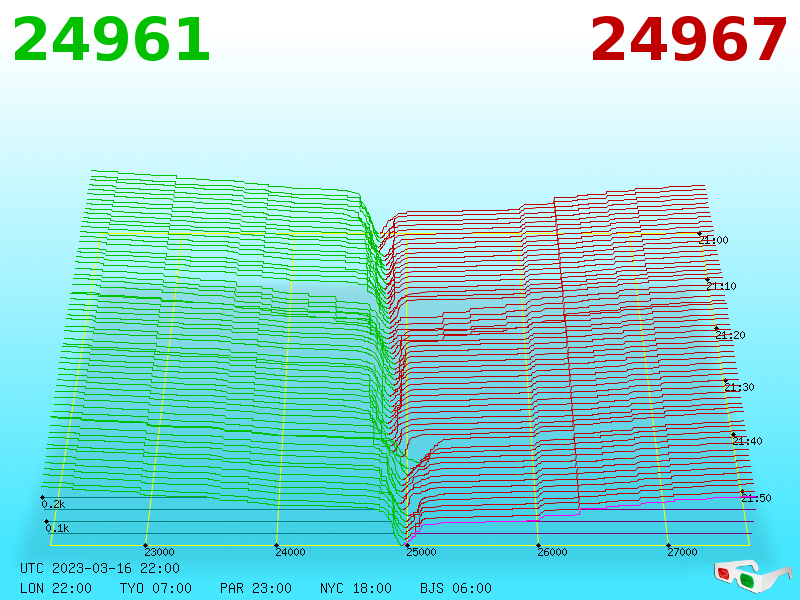
Task: Click the NYC 18:00 clock text
Action: point(356,588)
